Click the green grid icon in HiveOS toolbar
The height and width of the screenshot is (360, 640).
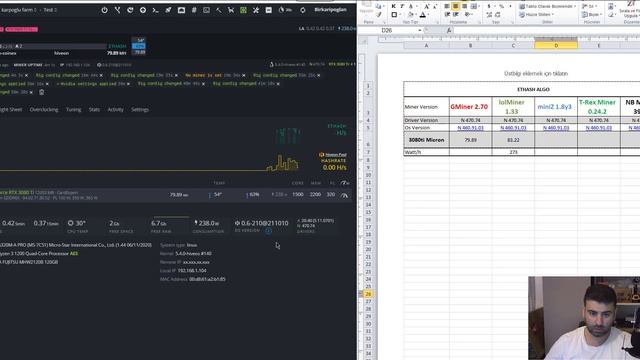click(243, 10)
